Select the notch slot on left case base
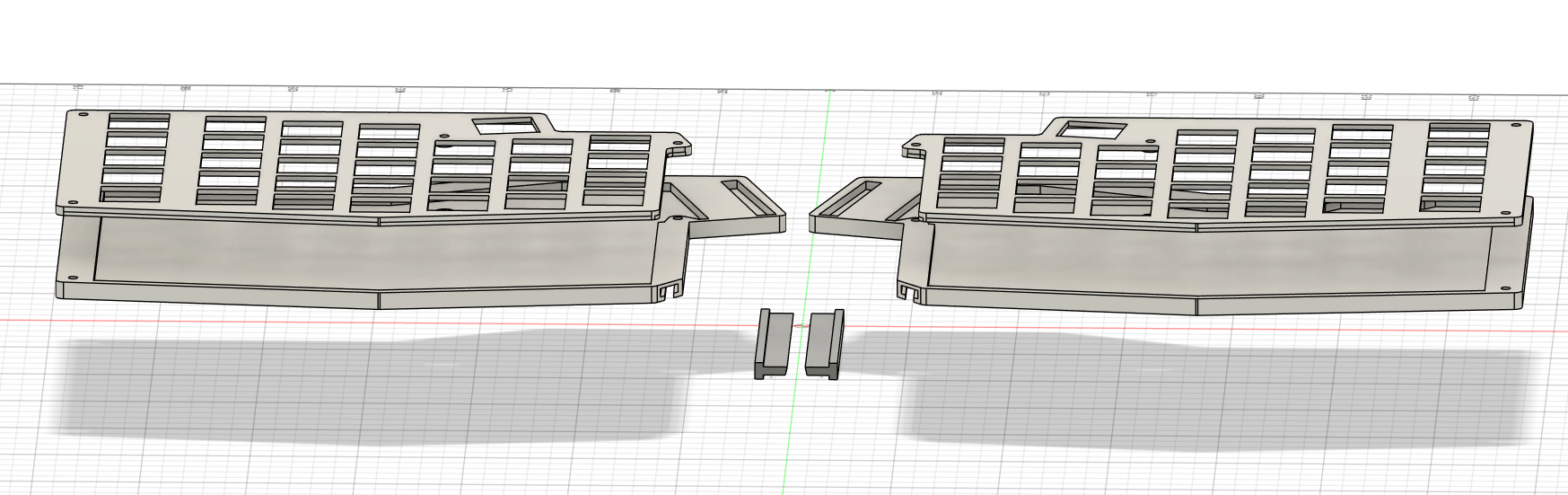This screenshot has width=1568, height=495. (x=668, y=292)
